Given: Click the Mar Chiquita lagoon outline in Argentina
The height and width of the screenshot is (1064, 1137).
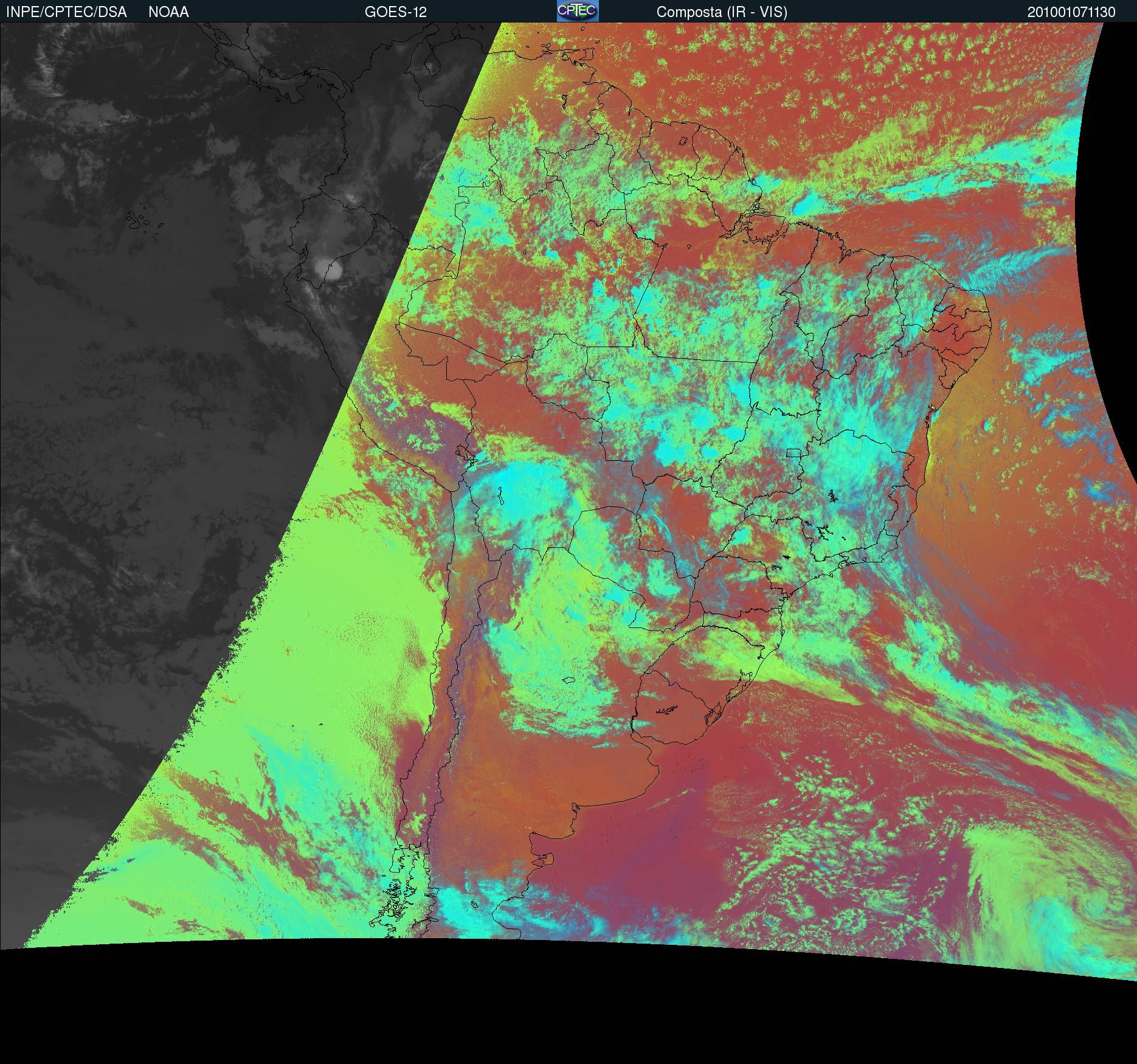Looking at the screenshot, I should click(568, 680).
